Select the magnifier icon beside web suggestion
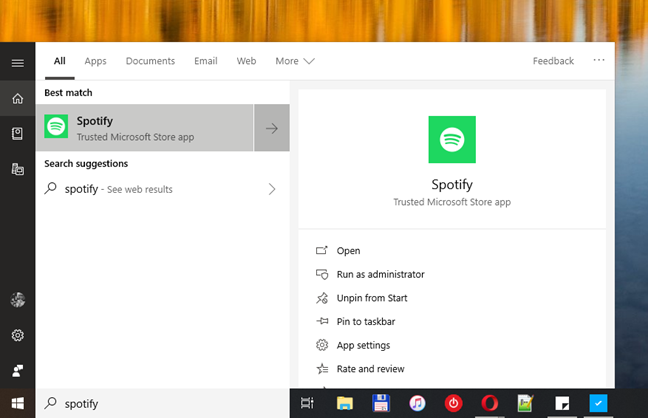The height and width of the screenshot is (418, 648). click(50, 189)
